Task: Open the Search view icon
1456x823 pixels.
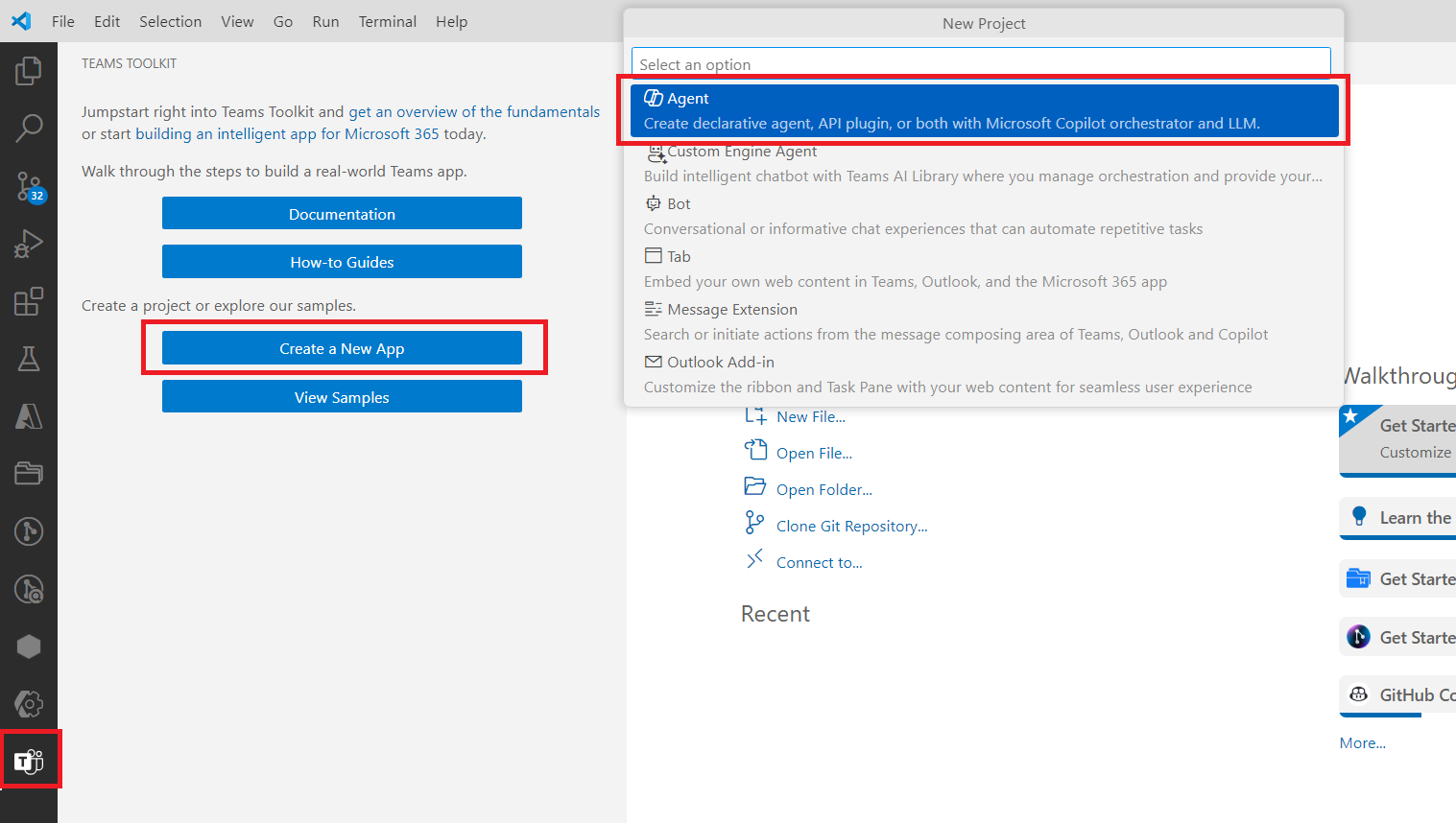Action: point(29,128)
